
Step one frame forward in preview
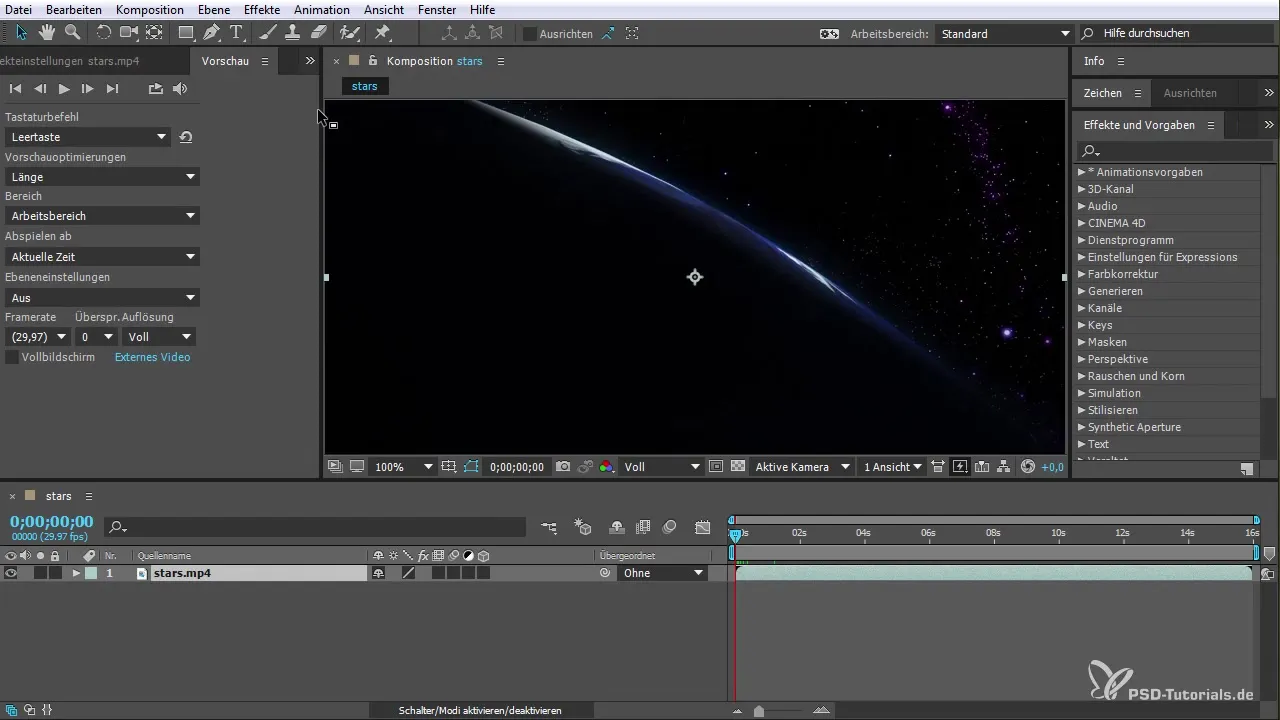[88, 89]
